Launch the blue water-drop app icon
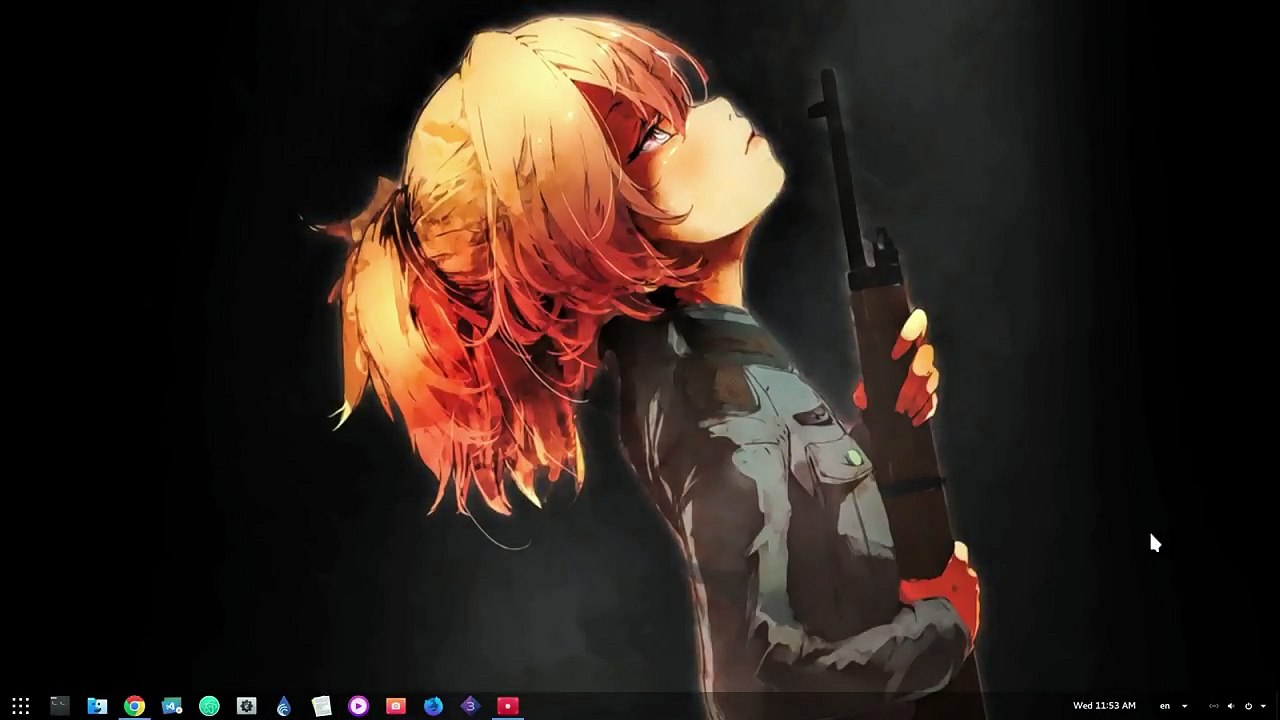The height and width of the screenshot is (720, 1280). tap(284, 706)
